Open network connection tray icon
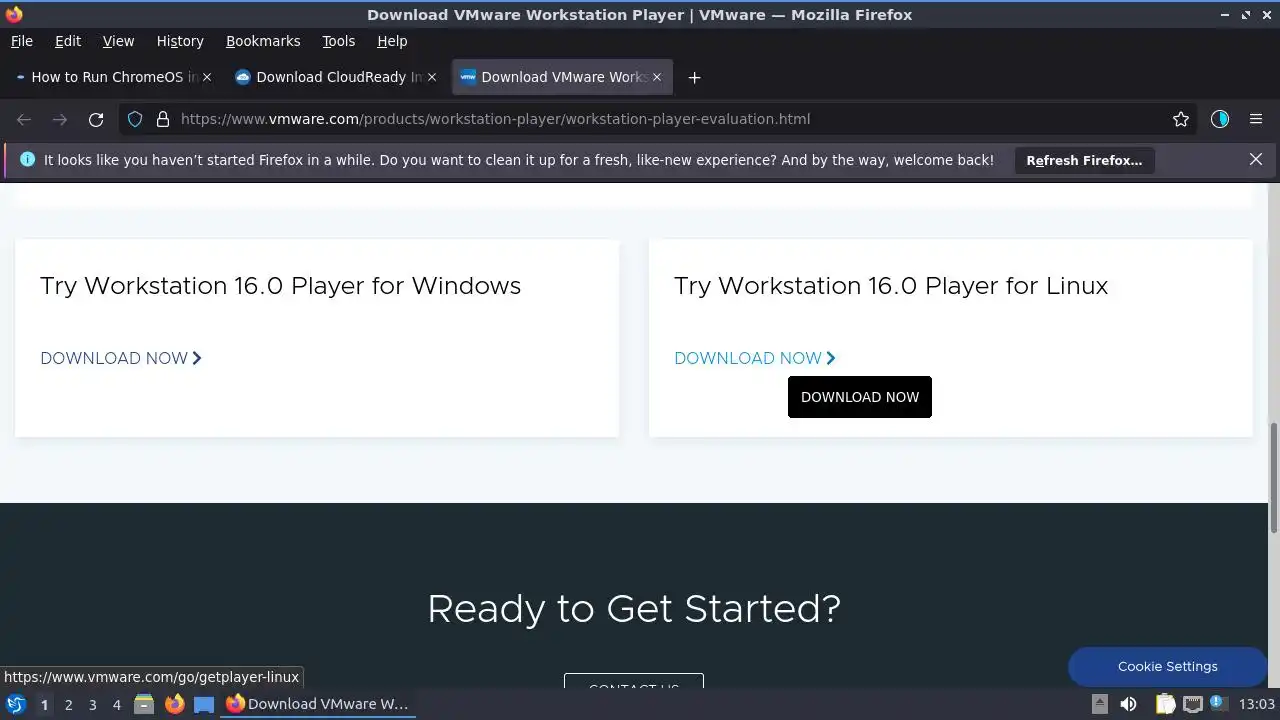This screenshot has height=720, width=1280. click(1193, 704)
